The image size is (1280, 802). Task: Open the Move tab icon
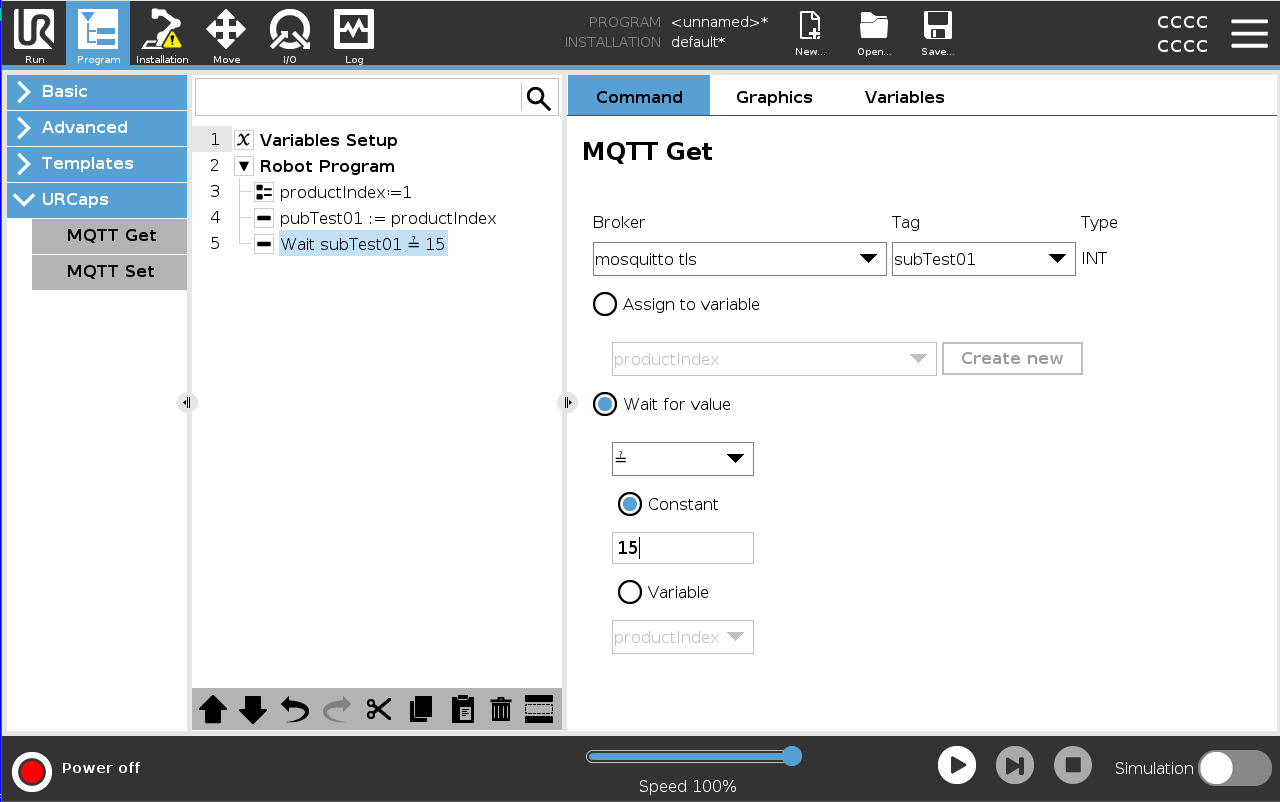click(x=226, y=34)
